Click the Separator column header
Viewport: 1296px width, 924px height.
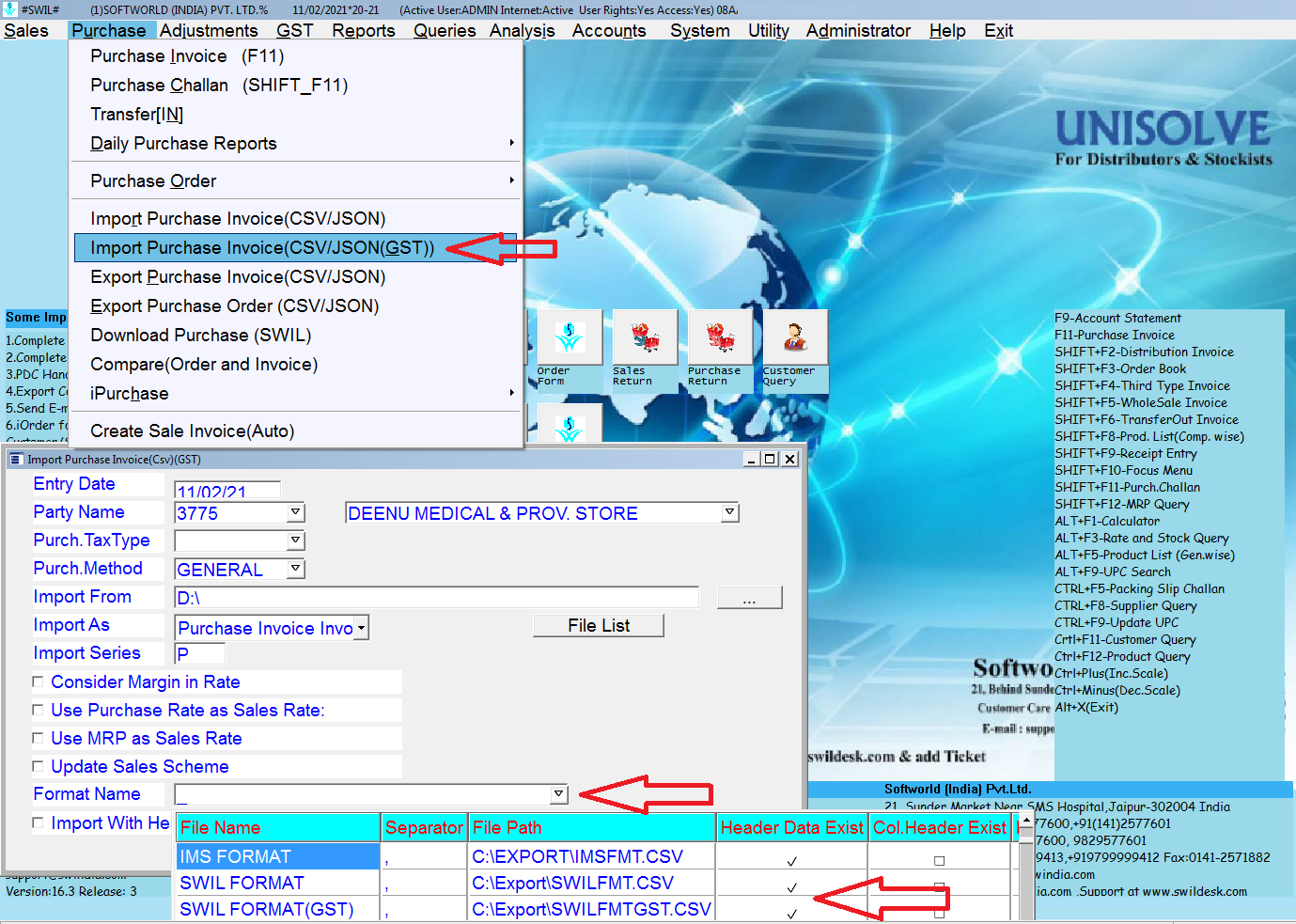click(424, 828)
